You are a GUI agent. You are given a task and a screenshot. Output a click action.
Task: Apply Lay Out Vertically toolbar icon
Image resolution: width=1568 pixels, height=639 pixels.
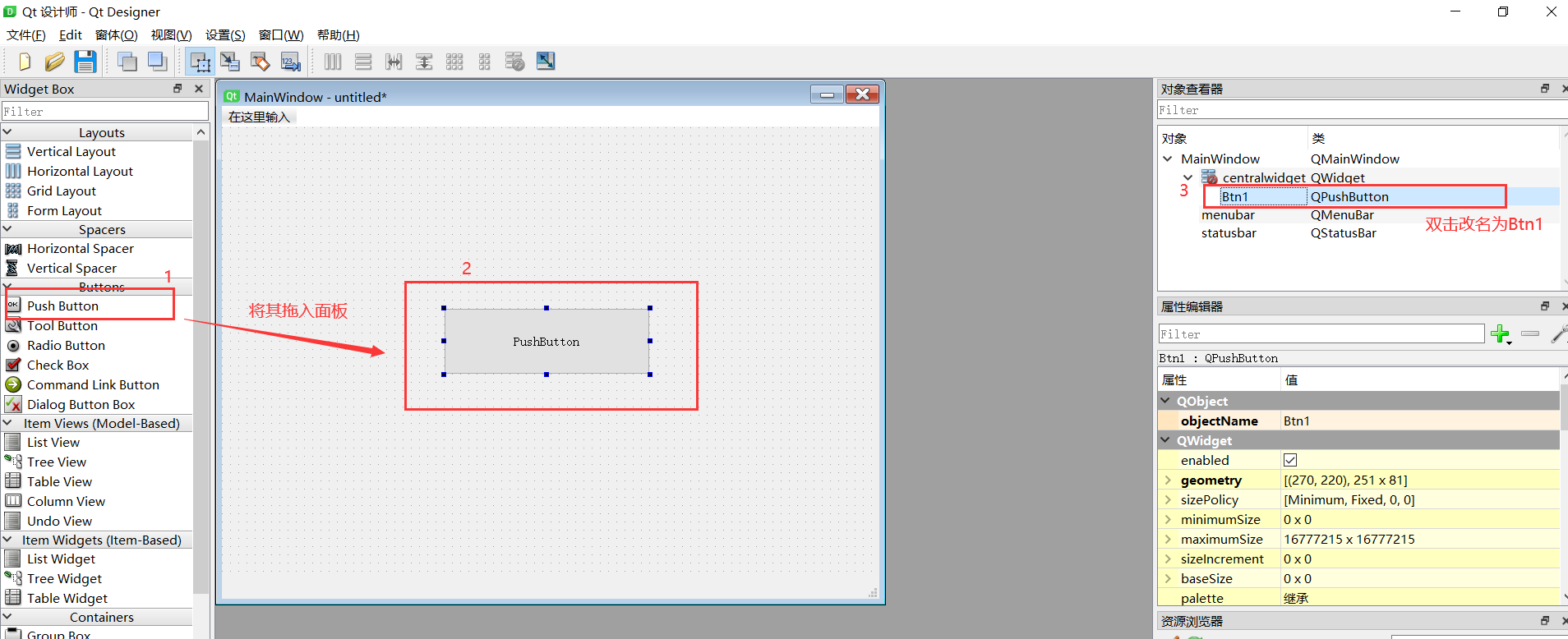coord(363,62)
